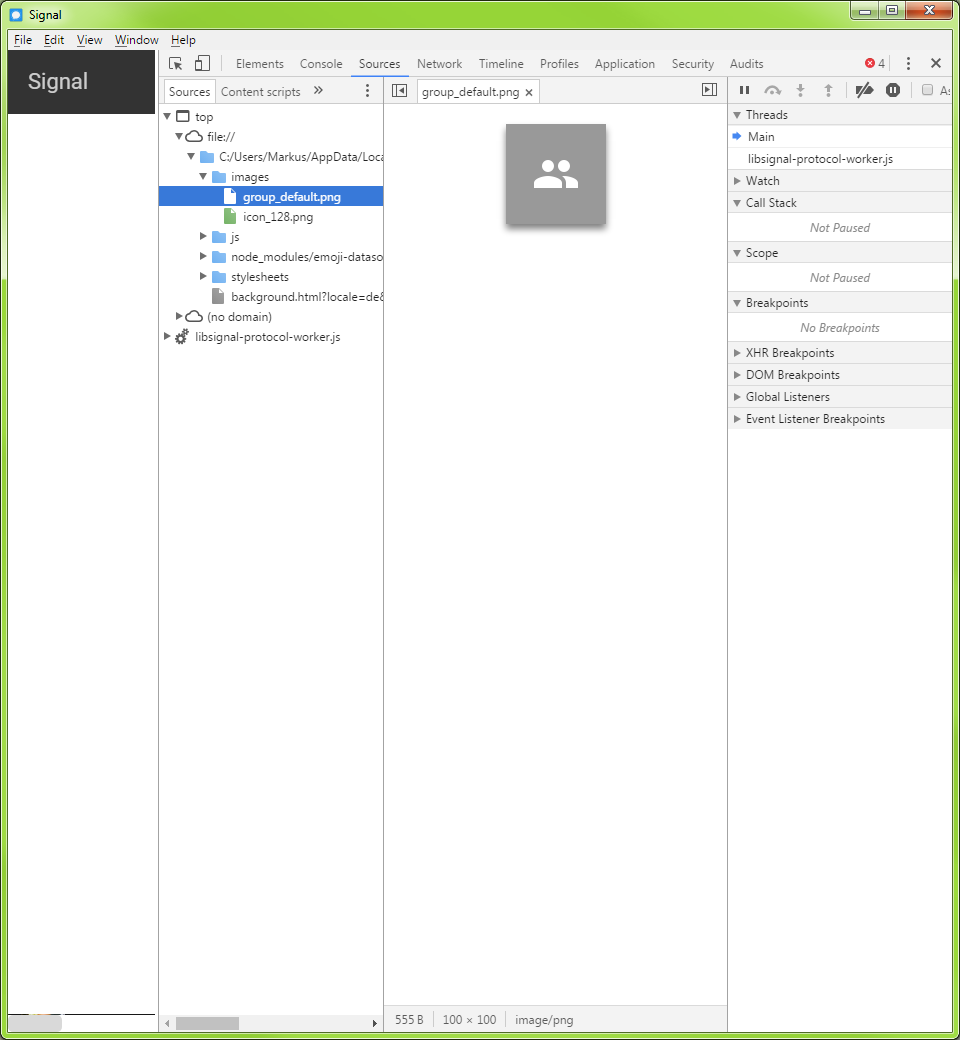Collapse the file:// tree node
Image resolution: width=960 pixels, height=1040 pixels.
pos(178,136)
